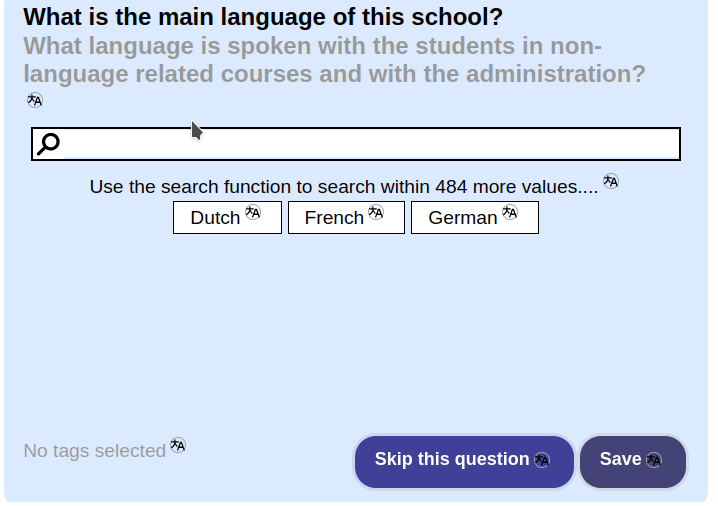718x506 pixels.
Task: Pick the German language option
Action: click(462, 218)
